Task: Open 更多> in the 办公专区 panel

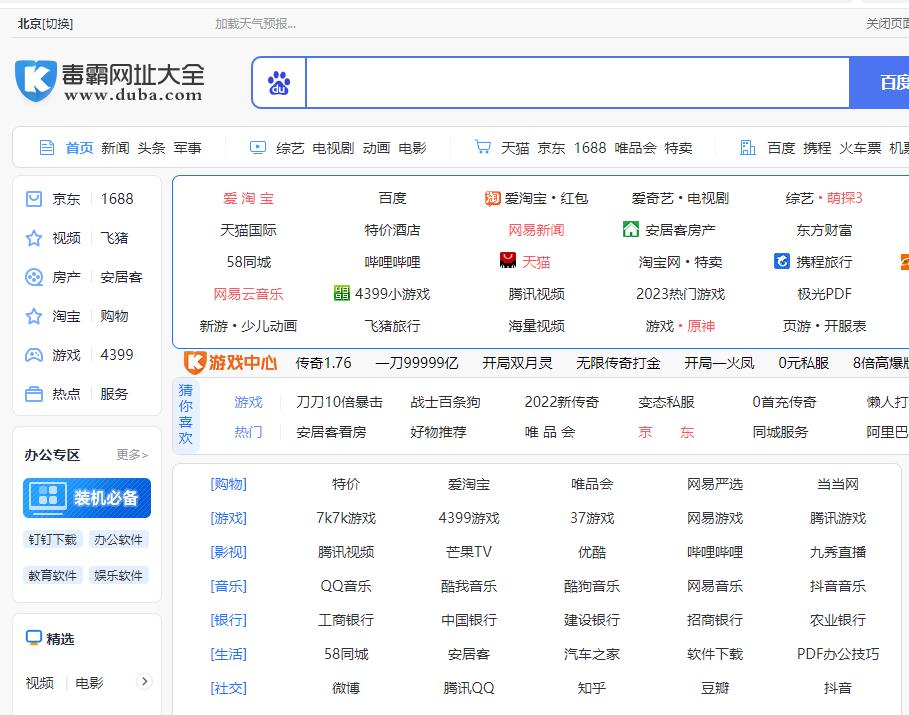Action: click(132, 455)
